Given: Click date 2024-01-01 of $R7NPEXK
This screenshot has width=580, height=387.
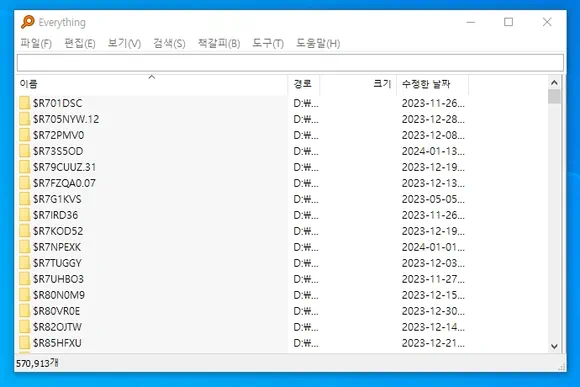Looking at the screenshot, I should pos(433,247).
